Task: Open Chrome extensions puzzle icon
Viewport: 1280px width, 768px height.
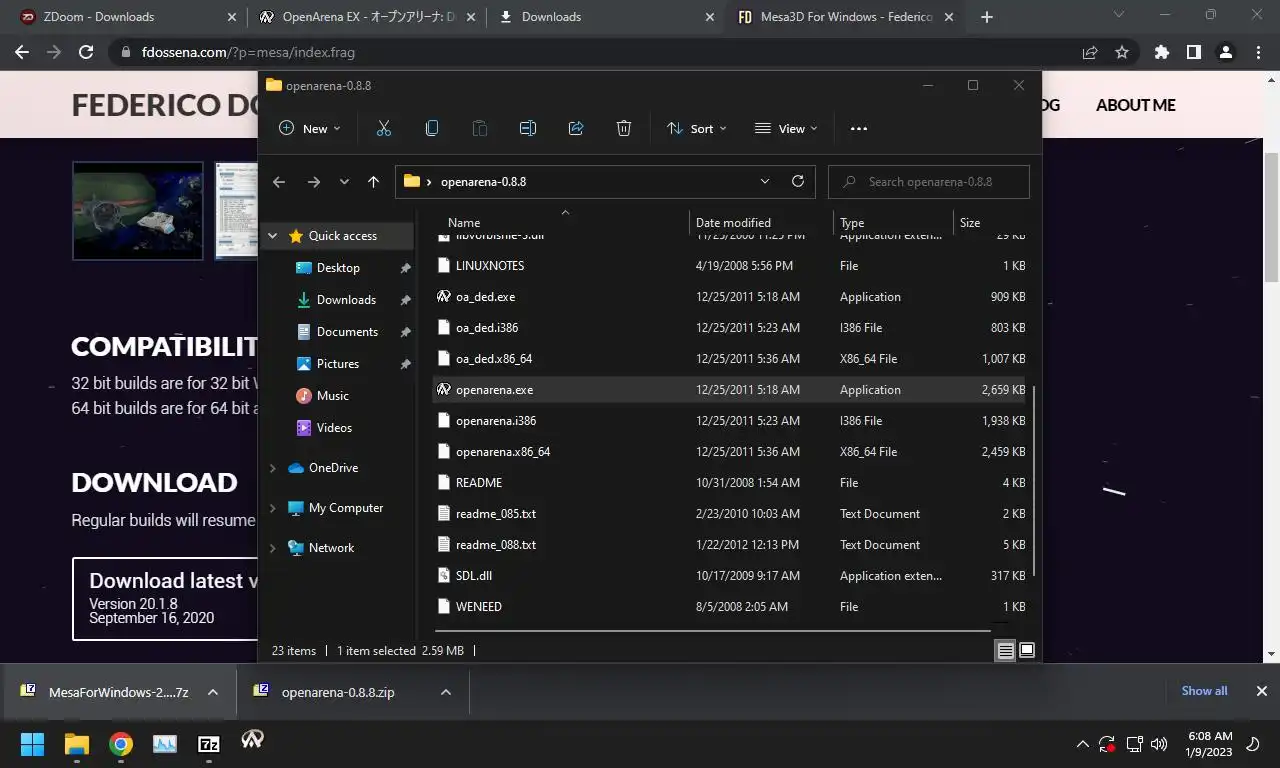Action: 1161,52
